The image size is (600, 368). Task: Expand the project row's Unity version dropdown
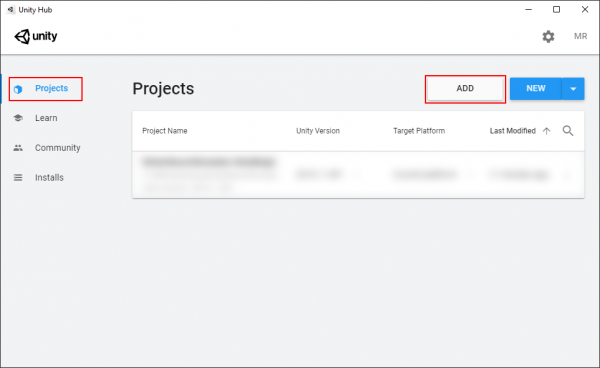pyautogui.click(x=358, y=175)
